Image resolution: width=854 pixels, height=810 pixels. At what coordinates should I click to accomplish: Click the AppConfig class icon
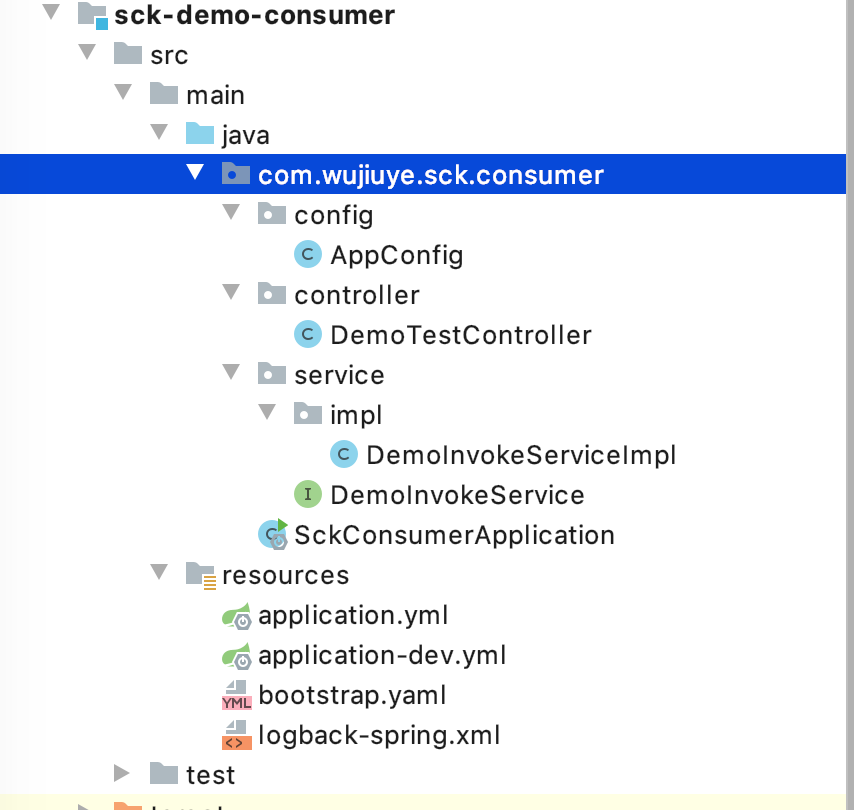tap(308, 254)
